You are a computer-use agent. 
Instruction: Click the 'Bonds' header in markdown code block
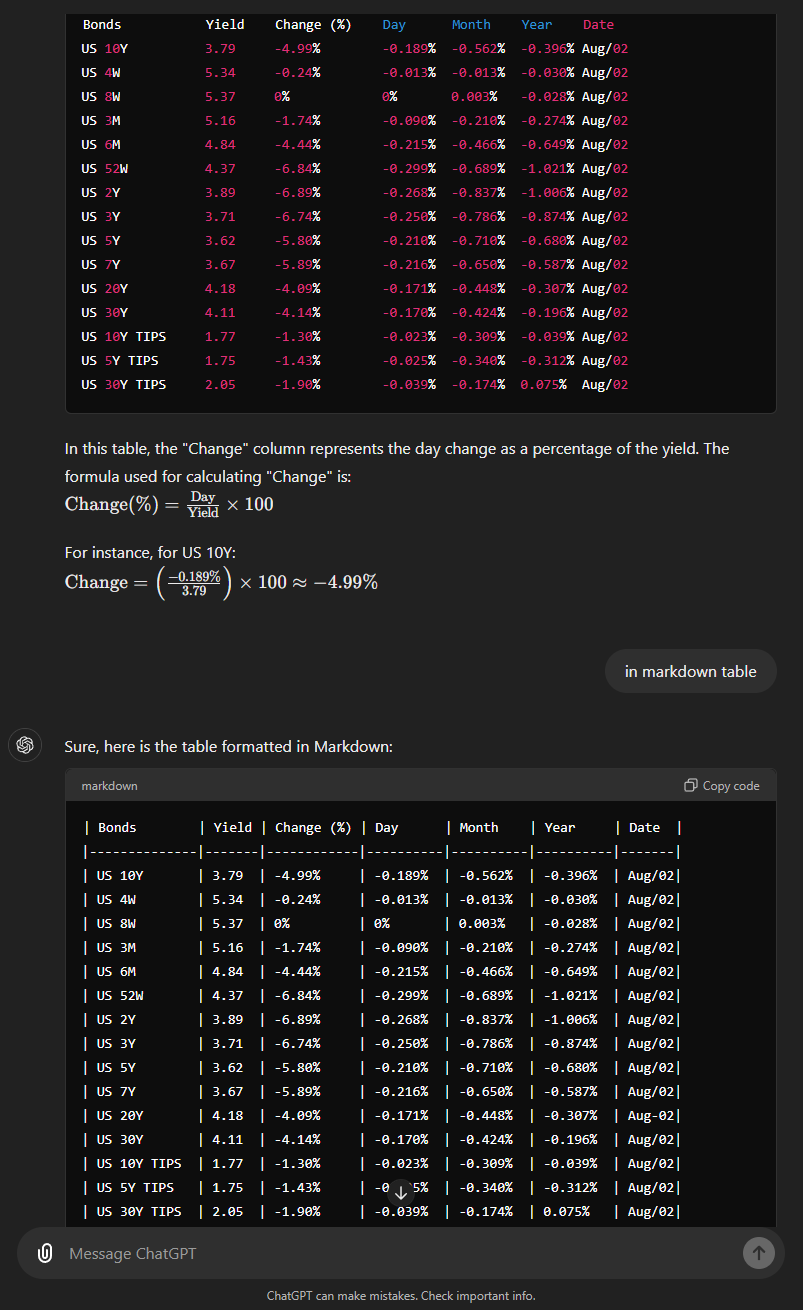(117, 827)
